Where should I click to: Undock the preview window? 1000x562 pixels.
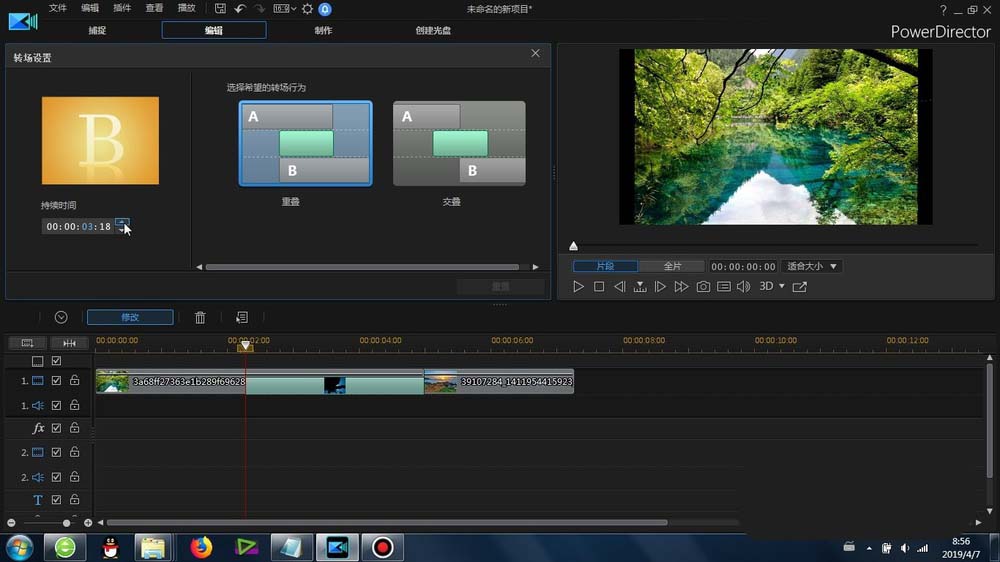800,286
